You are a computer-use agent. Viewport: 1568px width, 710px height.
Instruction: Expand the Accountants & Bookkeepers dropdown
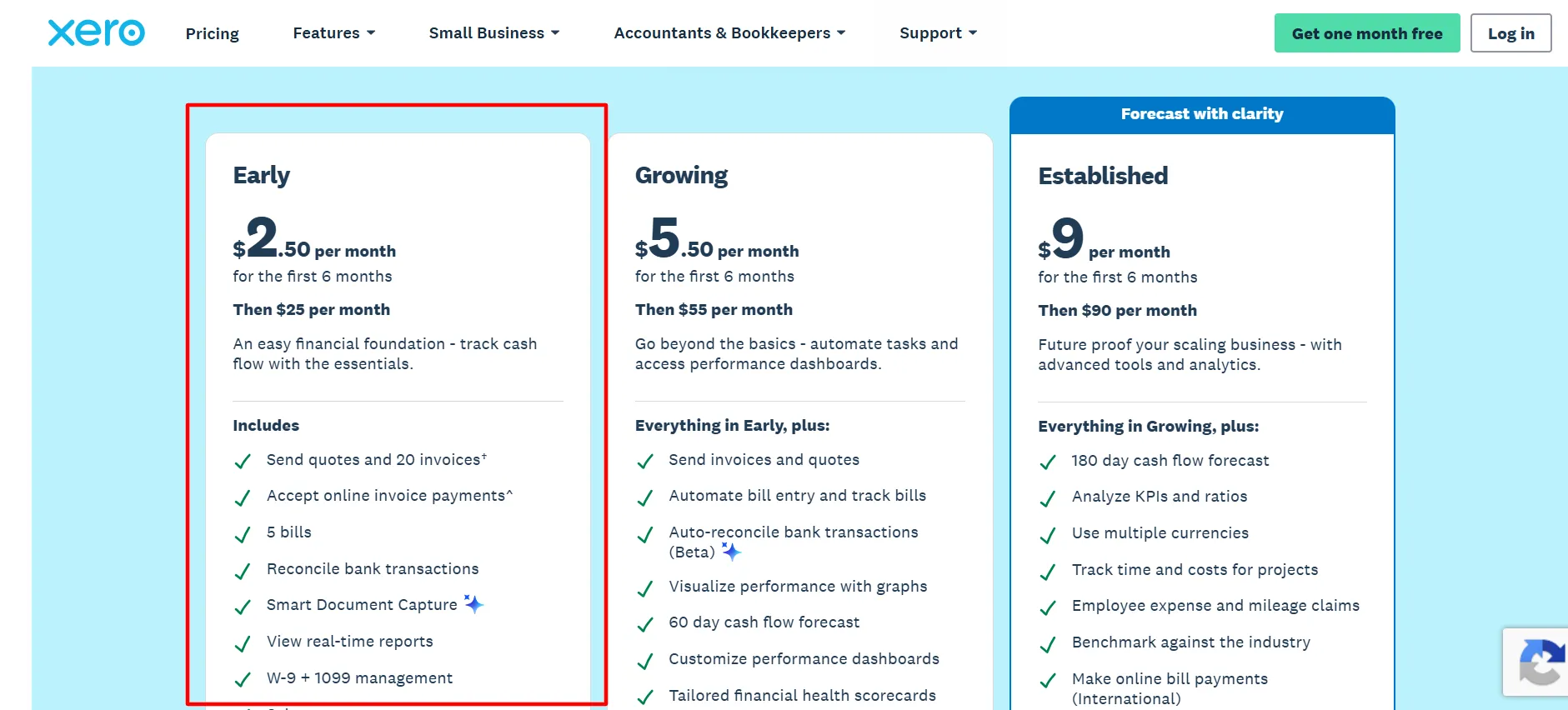(x=729, y=33)
